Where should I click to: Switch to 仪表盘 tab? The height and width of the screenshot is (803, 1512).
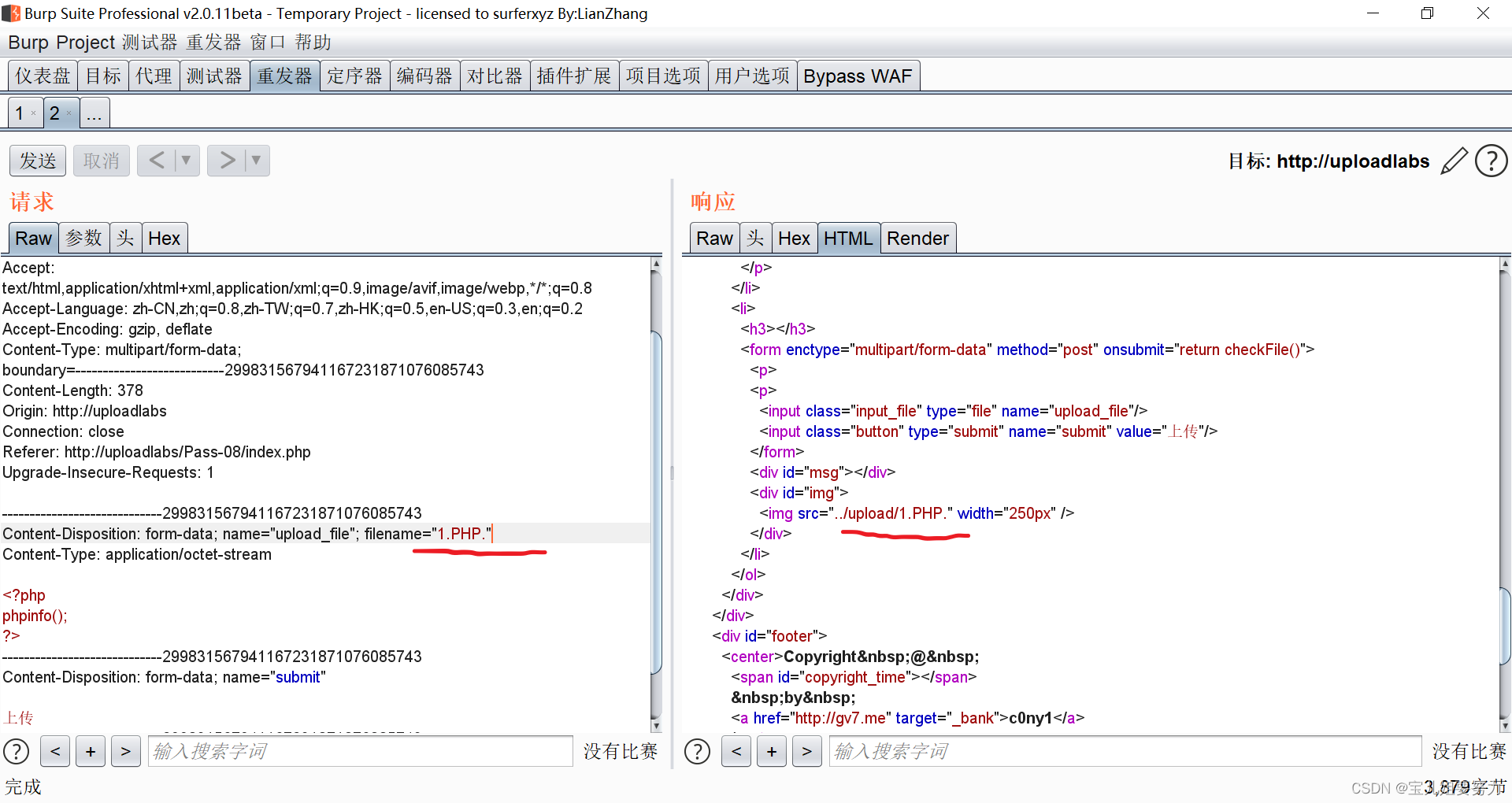(x=43, y=76)
